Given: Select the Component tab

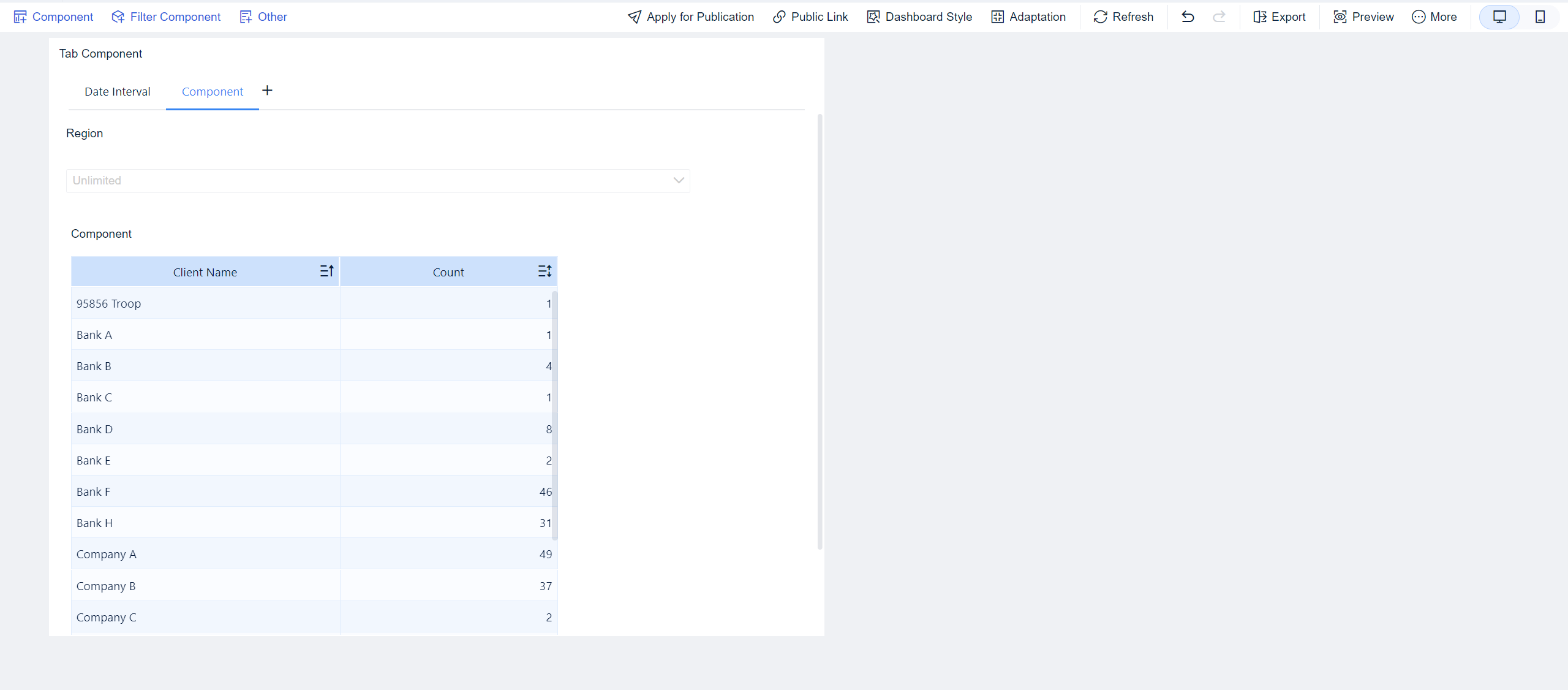Looking at the screenshot, I should [x=212, y=91].
